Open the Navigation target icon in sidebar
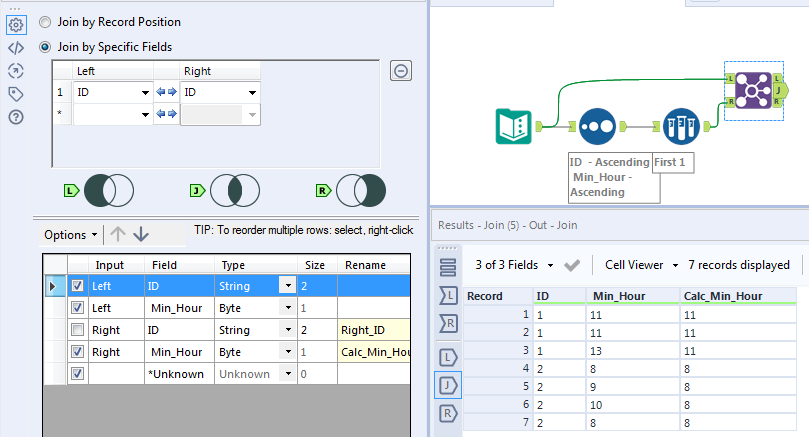 point(16,71)
